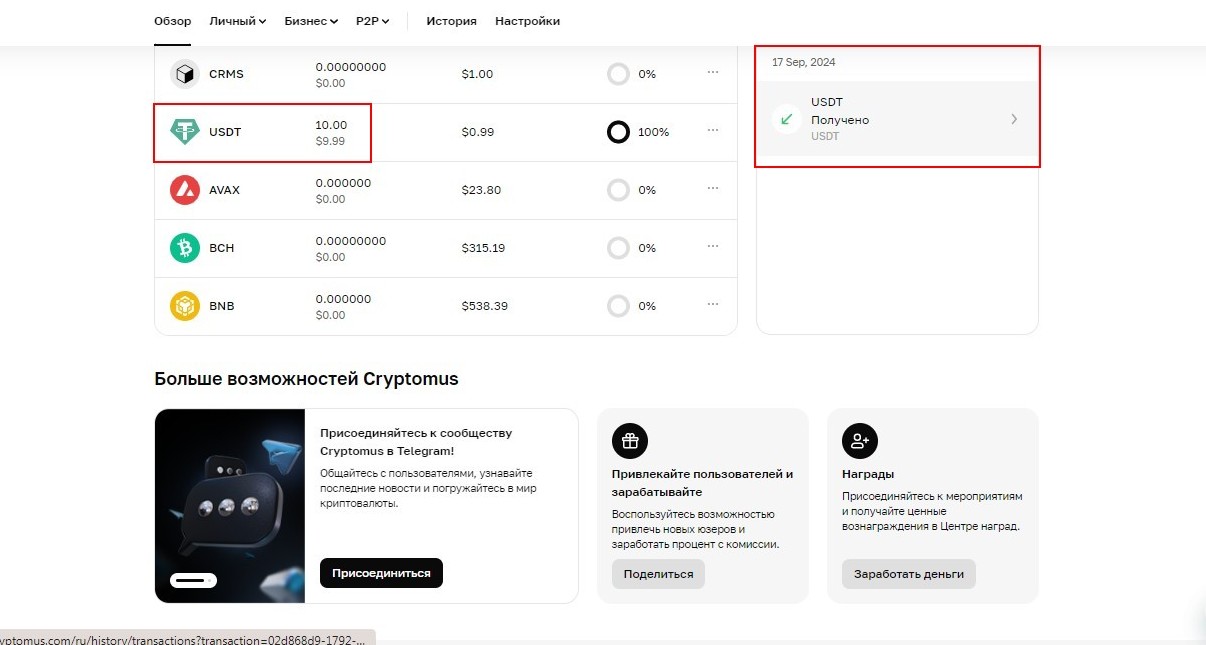Expand the Личный dropdown menu
The image size is (1206, 645).
point(238,21)
